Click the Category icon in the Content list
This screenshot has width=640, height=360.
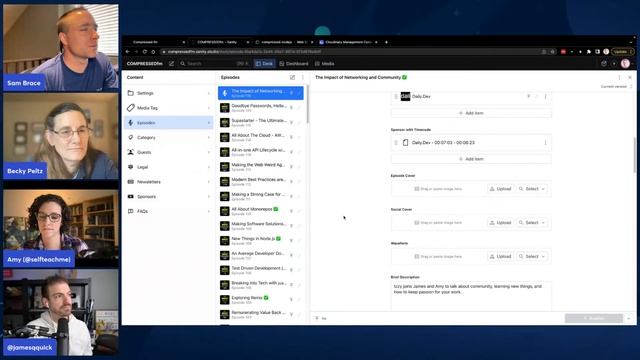(x=131, y=138)
